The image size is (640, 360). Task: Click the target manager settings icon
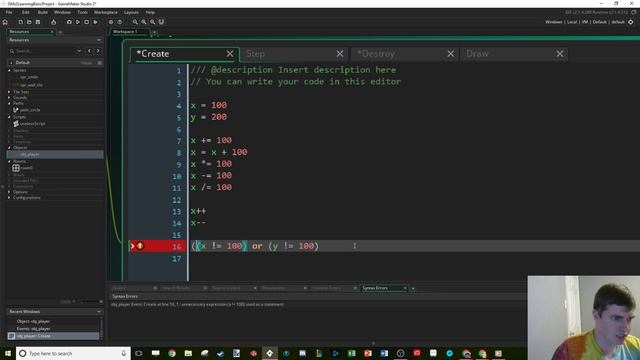pyautogui.click(x=631, y=22)
